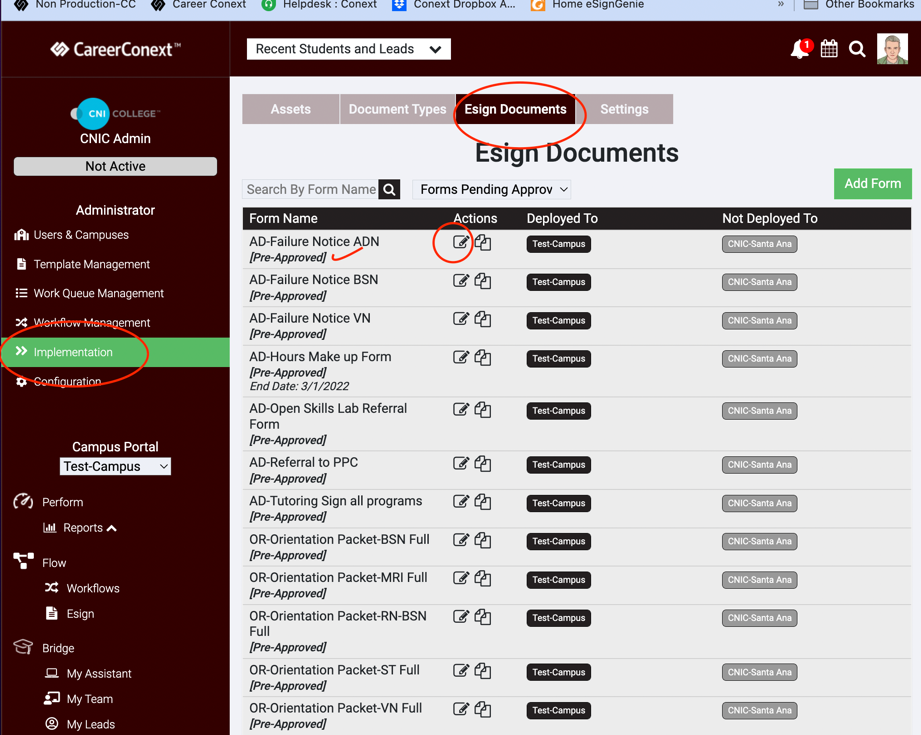Open the Career Conext bookmark
The width and height of the screenshot is (921, 735).
tap(199, 5)
